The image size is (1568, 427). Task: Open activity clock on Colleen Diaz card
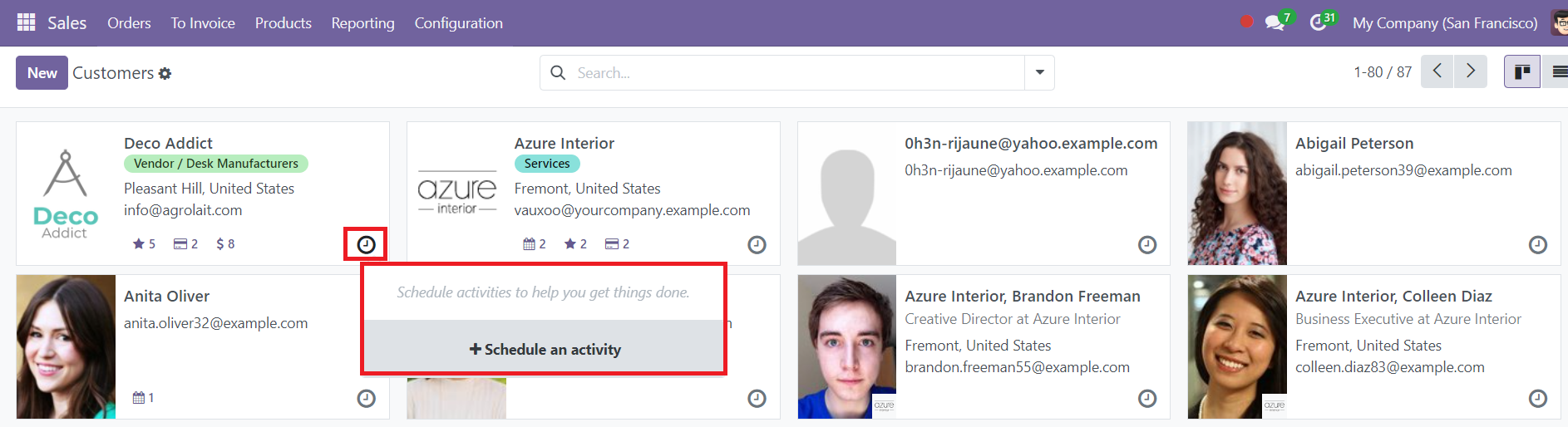click(1538, 399)
